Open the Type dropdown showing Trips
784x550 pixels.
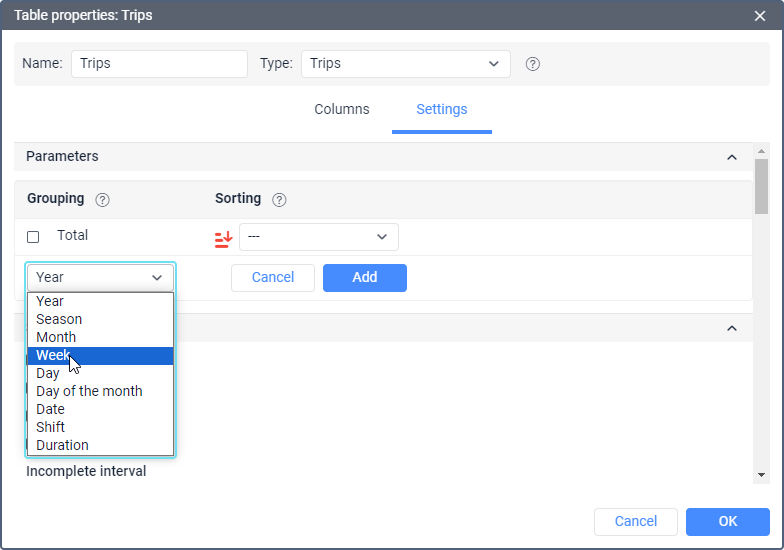406,64
